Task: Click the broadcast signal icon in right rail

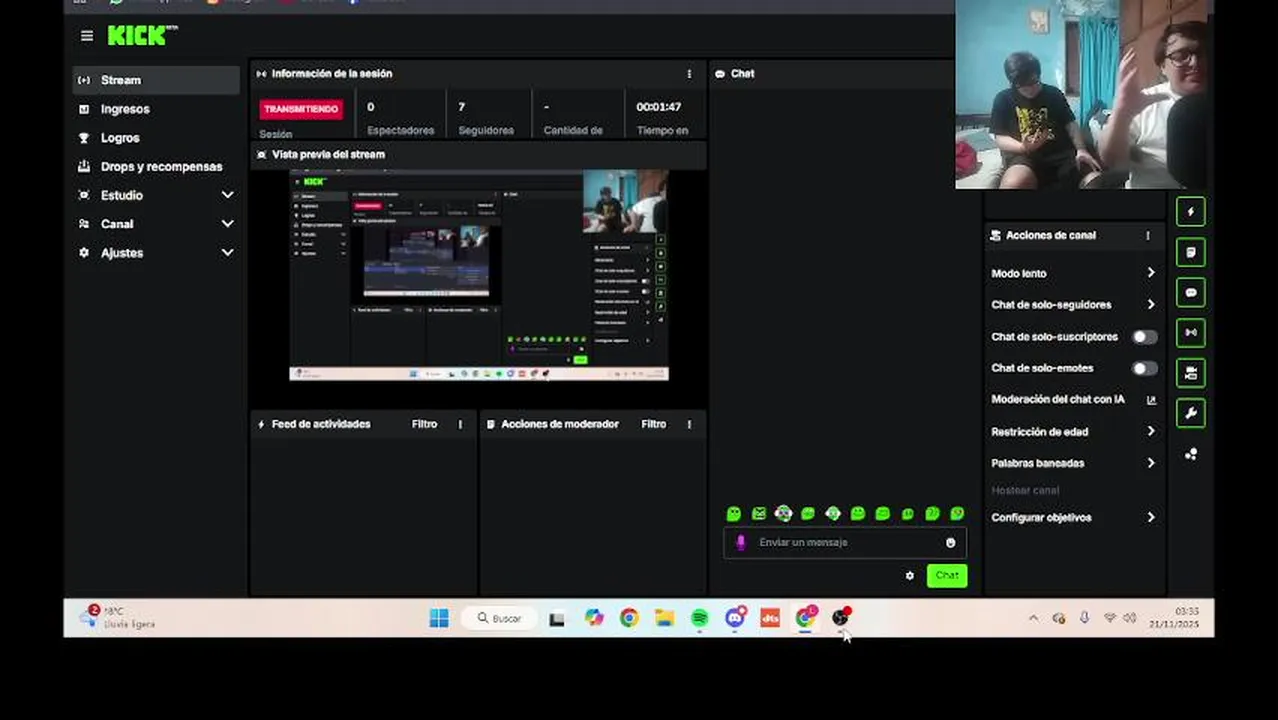Action: (x=1190, y=332)
